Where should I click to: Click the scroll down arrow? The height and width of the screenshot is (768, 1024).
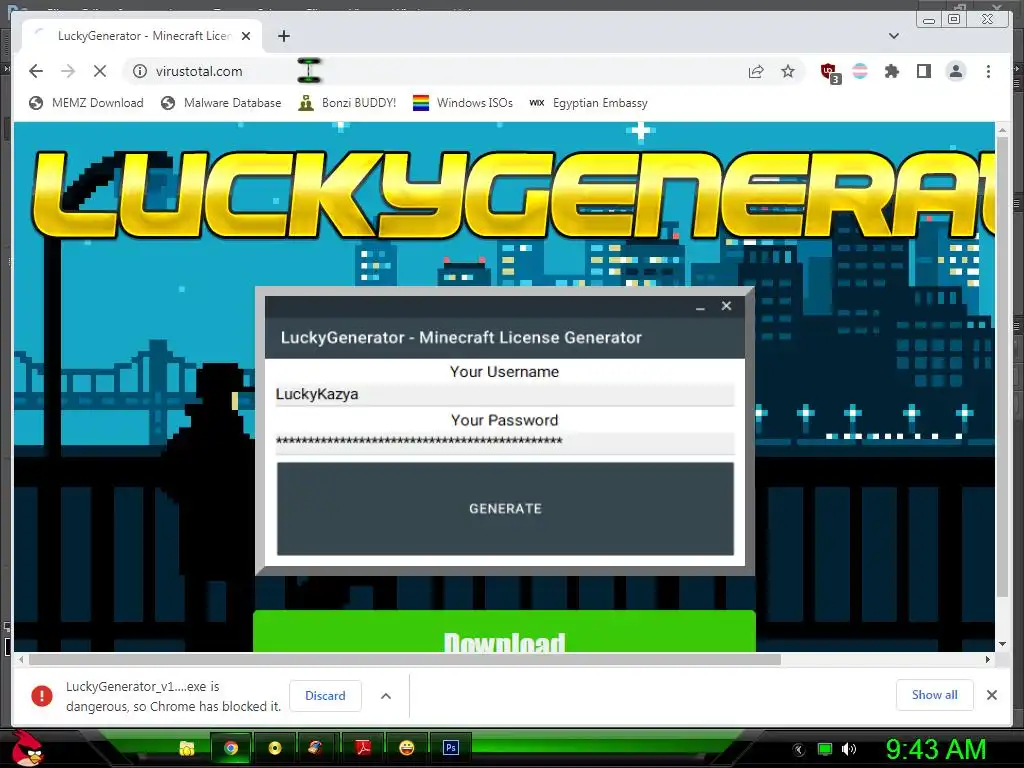1002,644
